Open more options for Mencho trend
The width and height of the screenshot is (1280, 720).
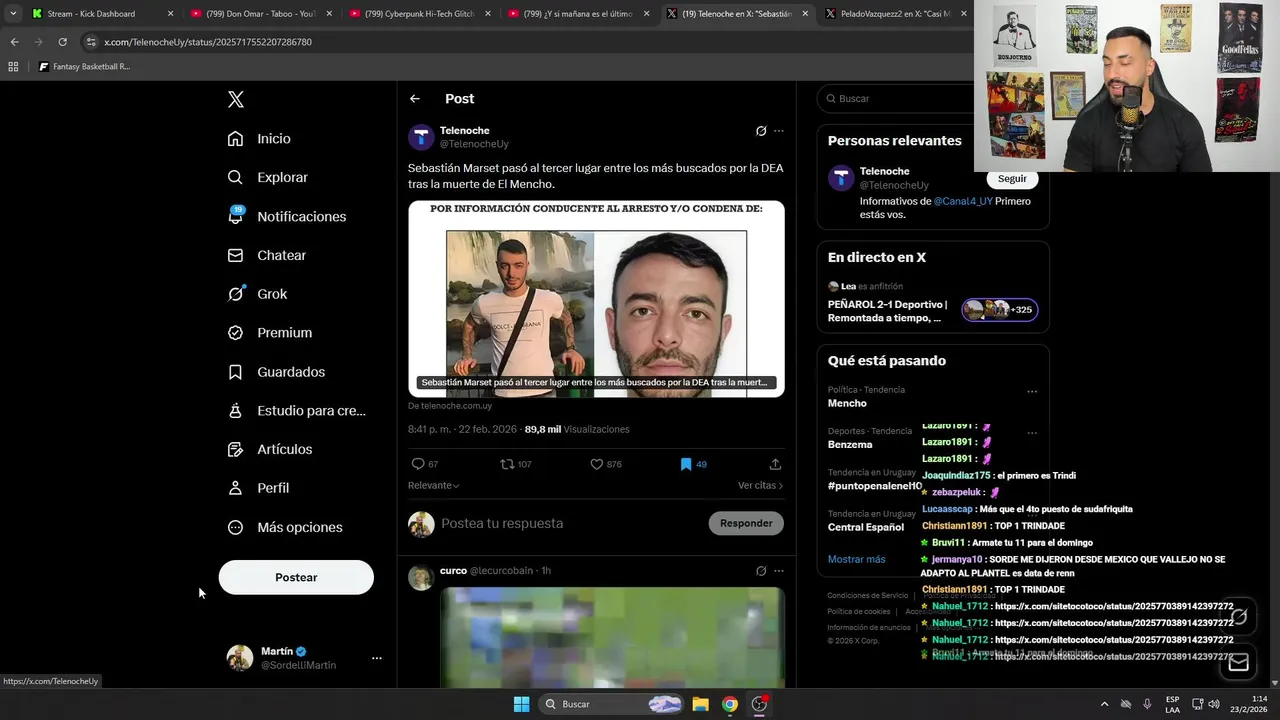point(1032,392)
